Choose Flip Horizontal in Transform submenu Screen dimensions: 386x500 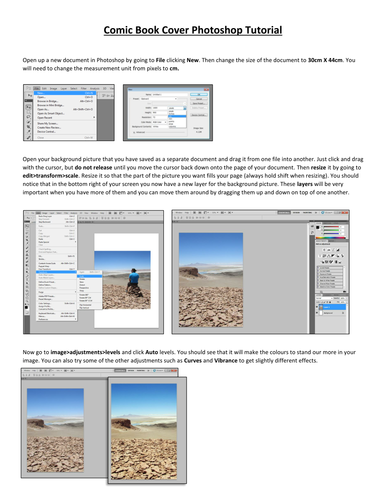pos(89,305)
